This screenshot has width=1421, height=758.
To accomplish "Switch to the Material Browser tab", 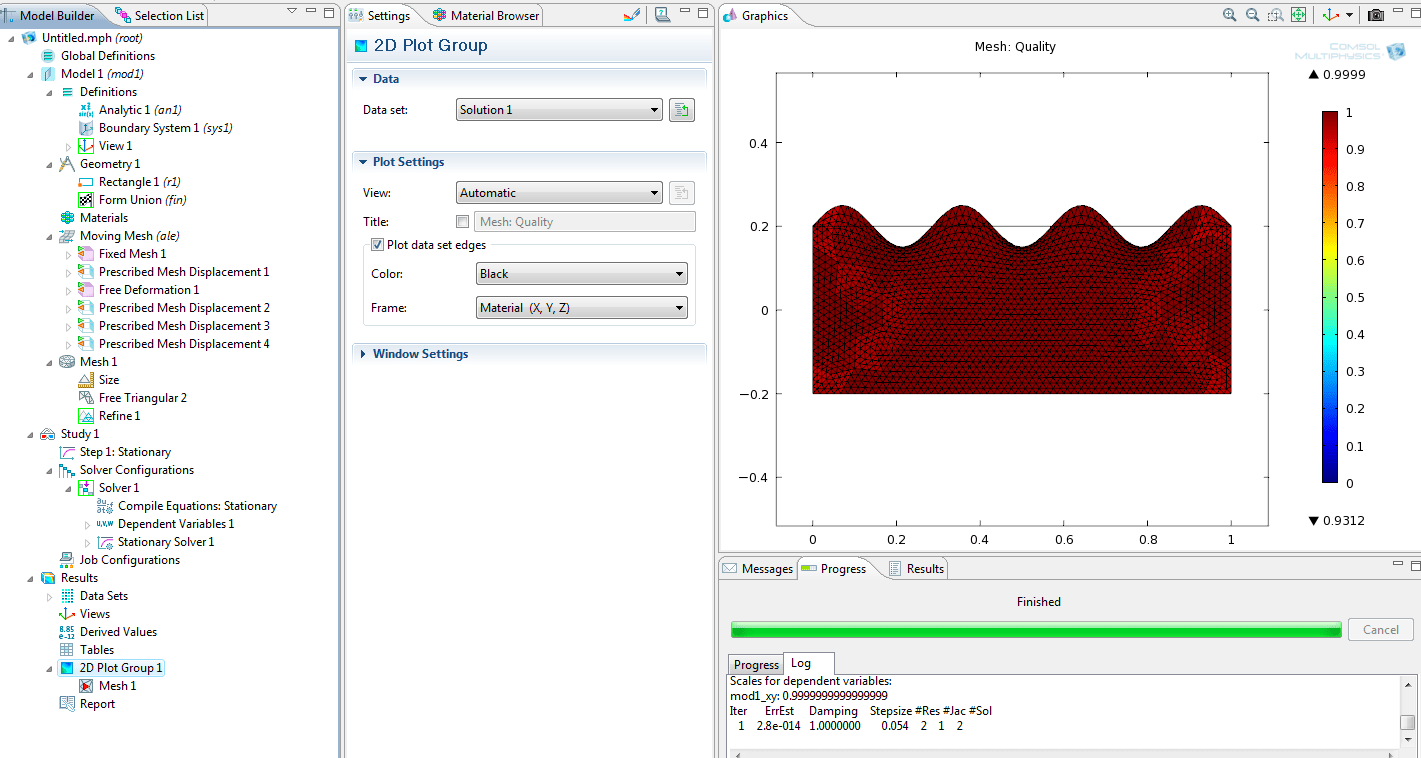I will point(486,16).
